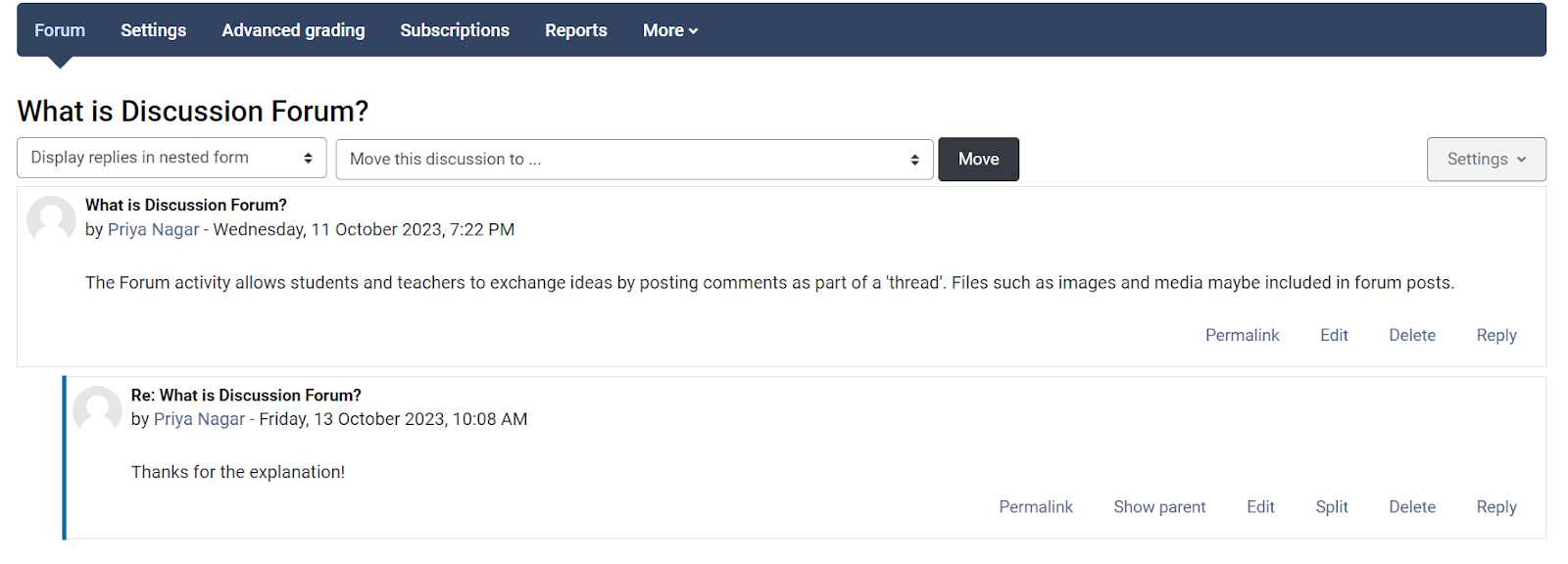The width and height of the screenshot is (1568, 564).
Task: Open Permalink of the first post
Action: tap(1242, 335)
